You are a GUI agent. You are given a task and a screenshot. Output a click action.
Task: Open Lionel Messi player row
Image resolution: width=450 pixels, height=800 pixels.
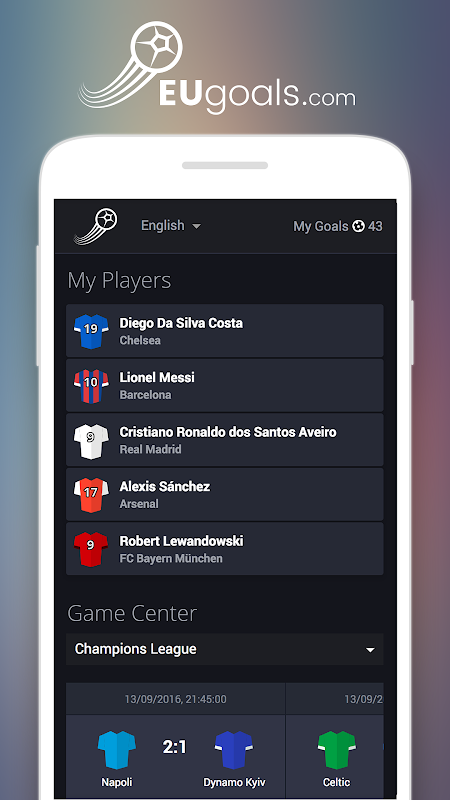point(224,385)
